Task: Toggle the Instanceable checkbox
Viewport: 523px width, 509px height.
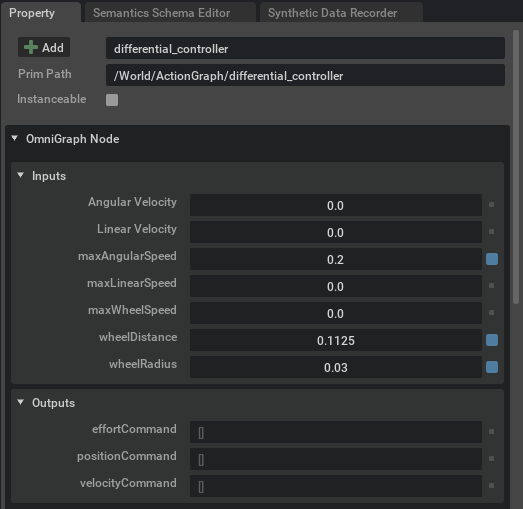Action: pyautogui.click(x=112, y=100)
